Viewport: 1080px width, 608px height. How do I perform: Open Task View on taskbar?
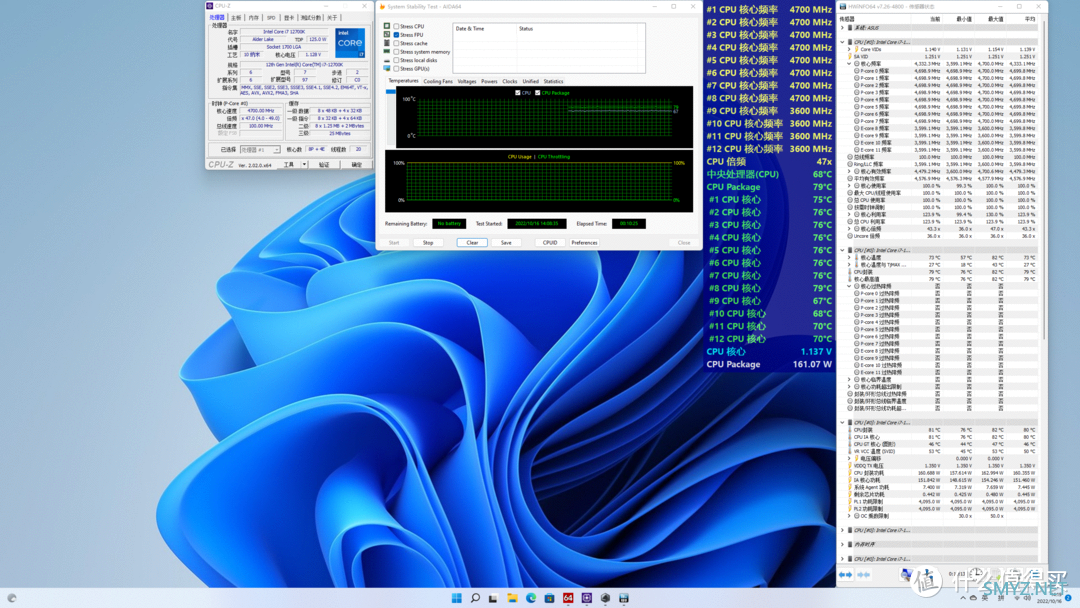493,598
